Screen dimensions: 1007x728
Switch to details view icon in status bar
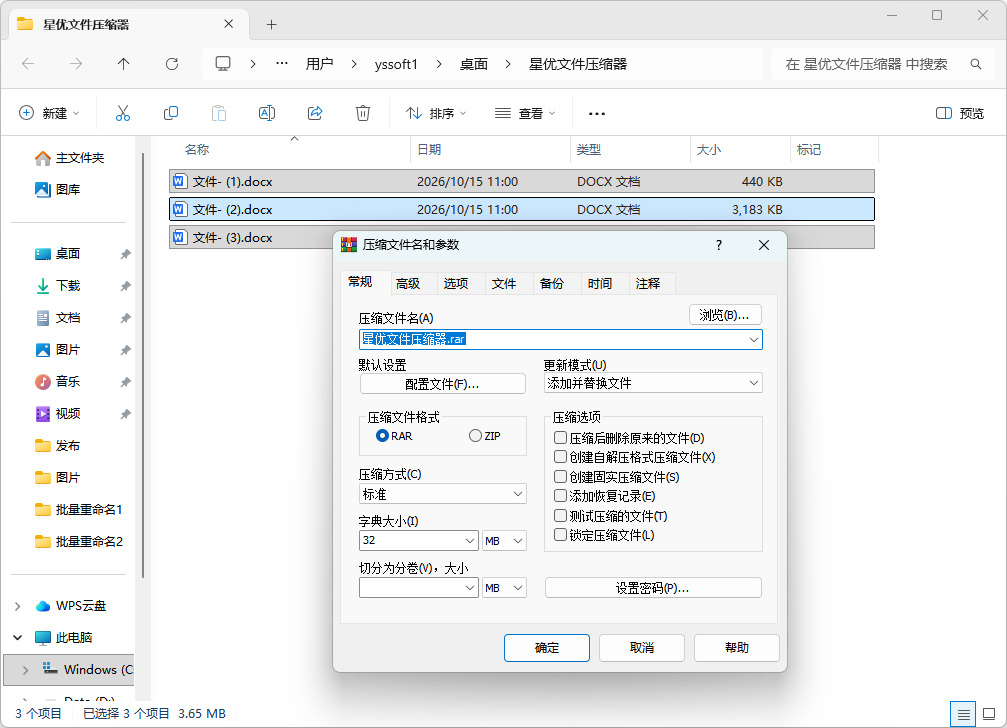pos(963,714)
